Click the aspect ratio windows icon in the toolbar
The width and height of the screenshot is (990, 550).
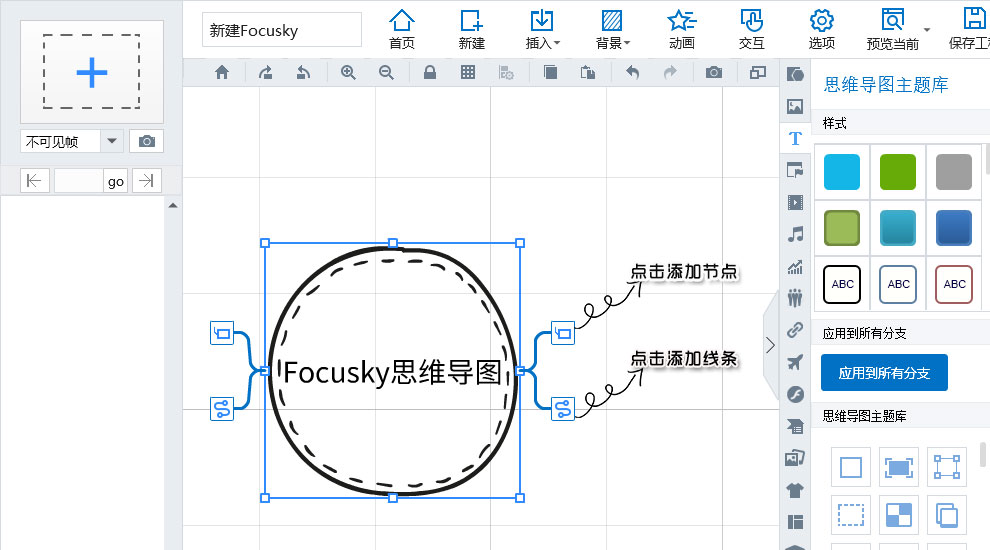coord(758,73)
